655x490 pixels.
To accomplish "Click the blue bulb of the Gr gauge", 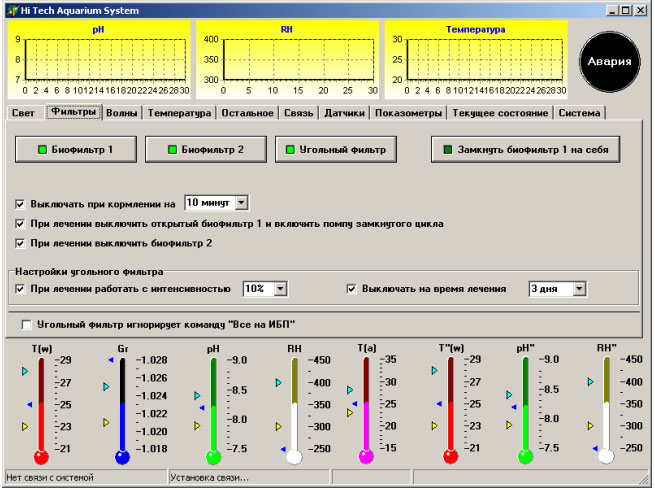I will coord(122,457).
